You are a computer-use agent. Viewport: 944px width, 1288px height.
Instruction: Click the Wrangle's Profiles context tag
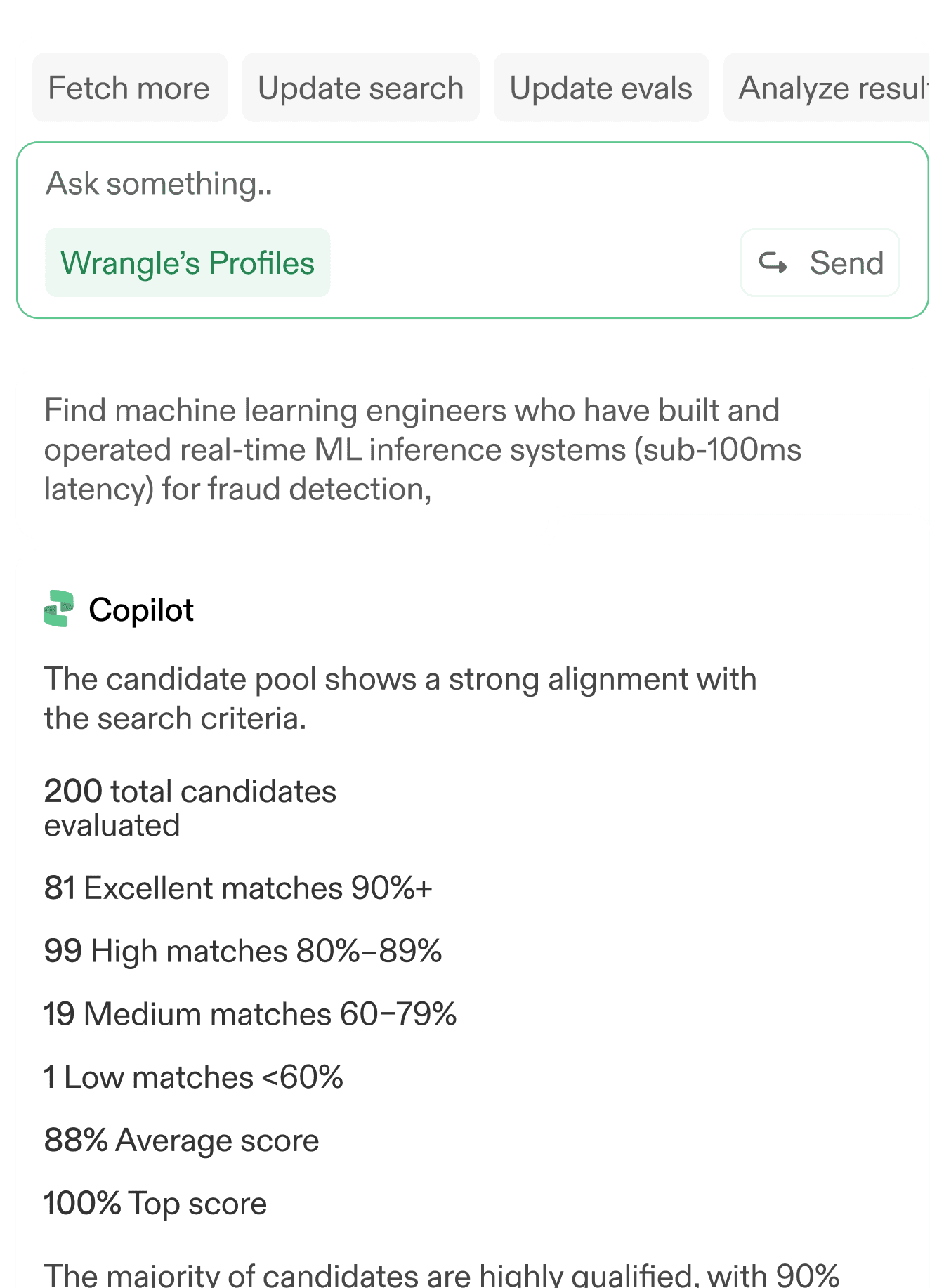pyautogui.click(x=188, y=263)
